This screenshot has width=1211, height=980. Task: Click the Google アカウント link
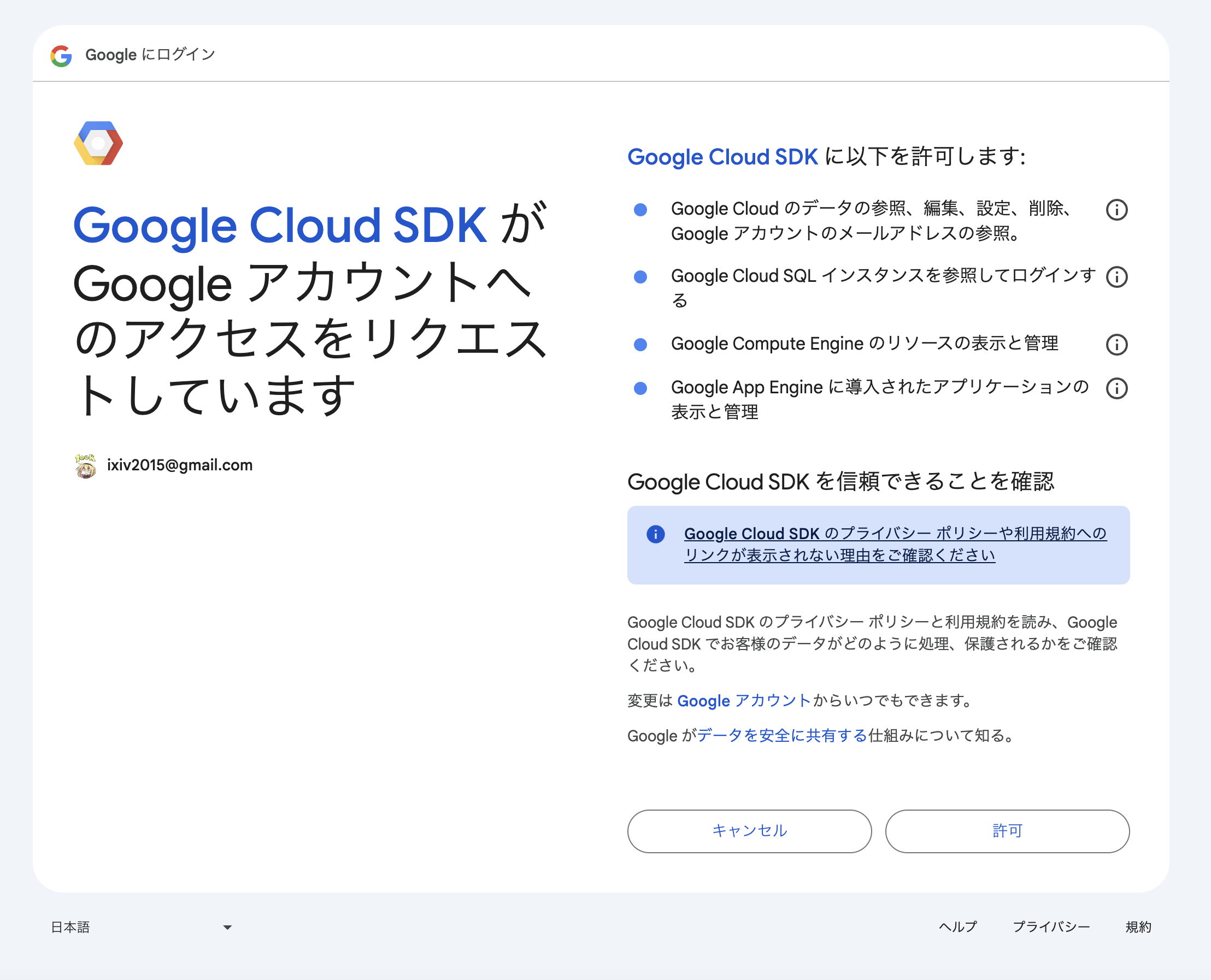tap(743, 700)
